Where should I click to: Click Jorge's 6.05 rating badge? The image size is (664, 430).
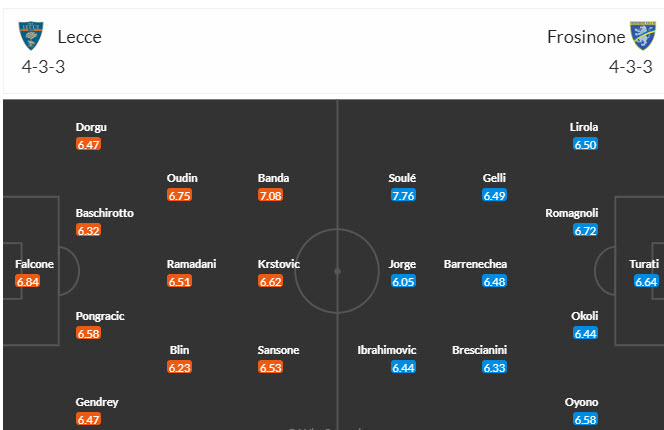click(x=402, y=282)
